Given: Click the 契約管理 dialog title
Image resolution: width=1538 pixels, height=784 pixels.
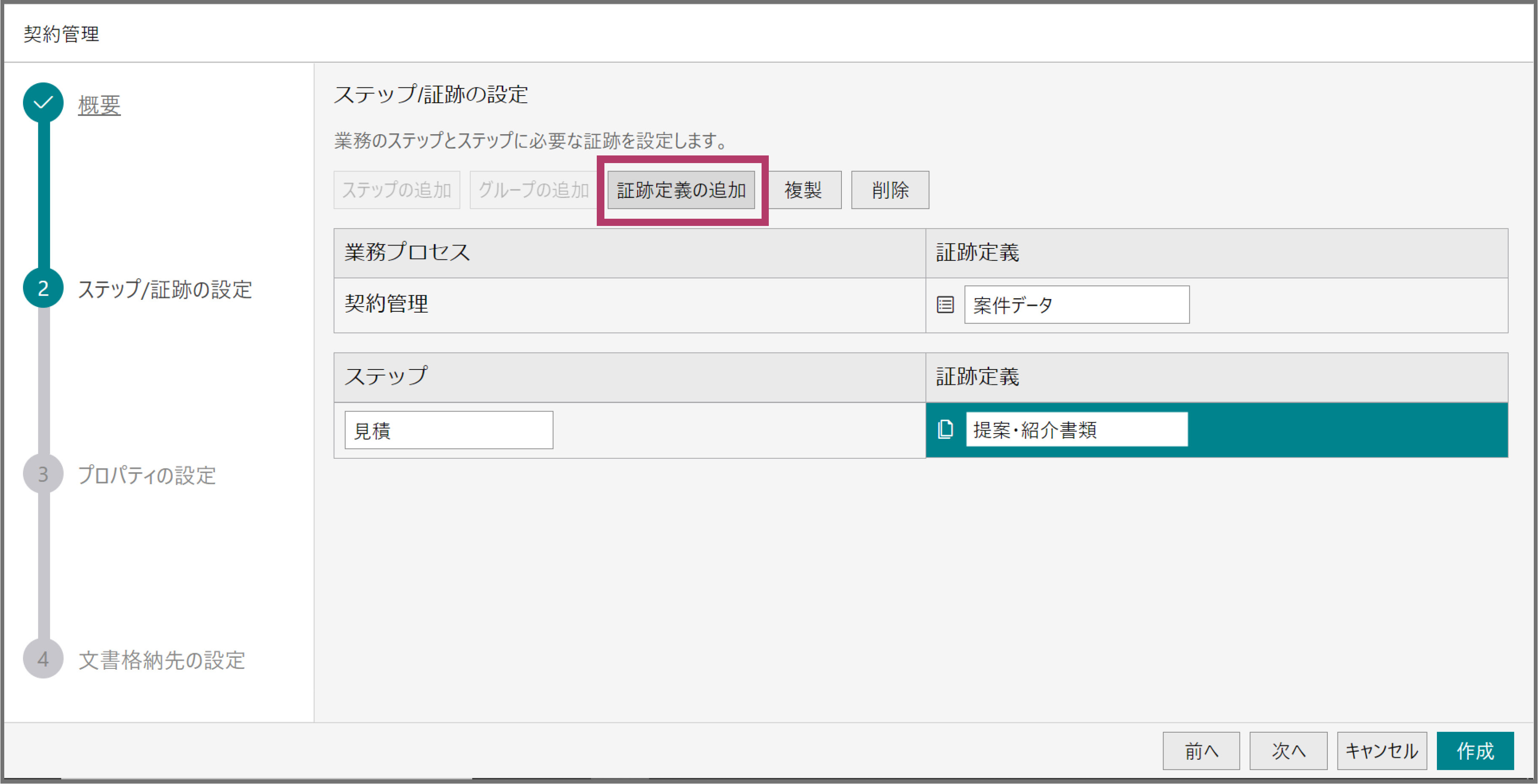Looking at the screenshot, I should point(62,34).
